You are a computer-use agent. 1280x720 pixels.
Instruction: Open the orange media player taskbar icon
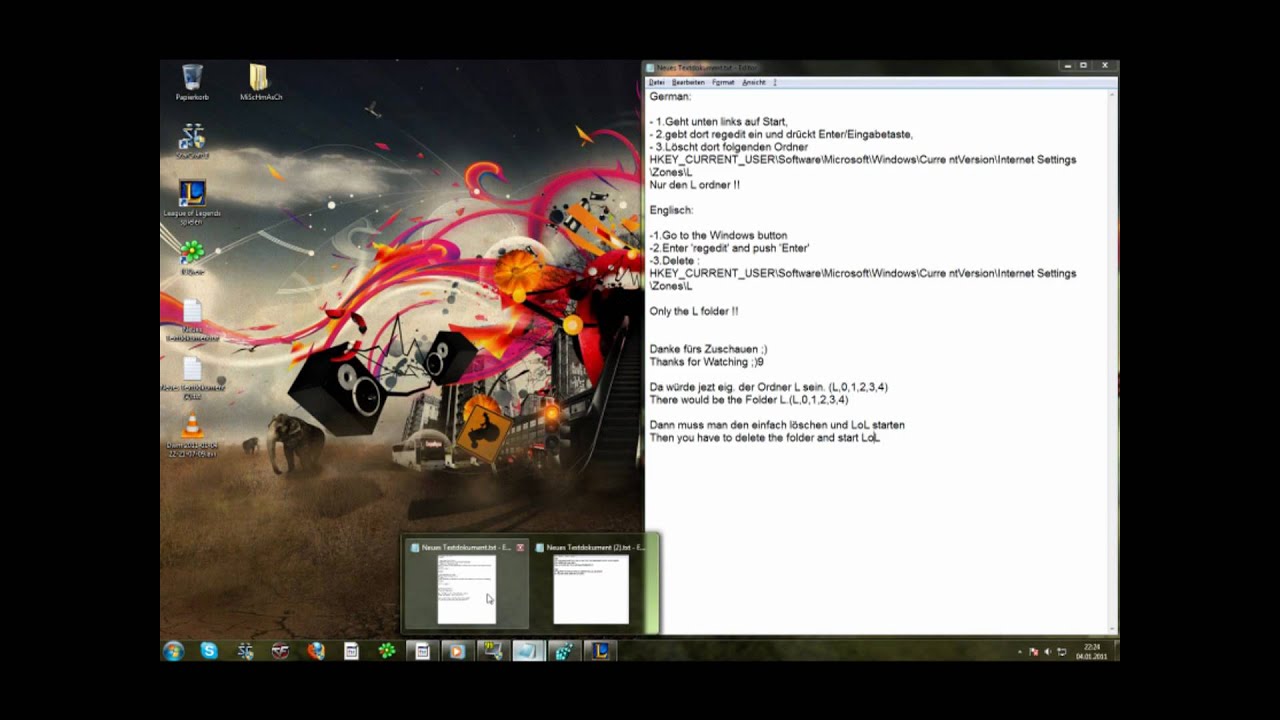tap(457, 651)
